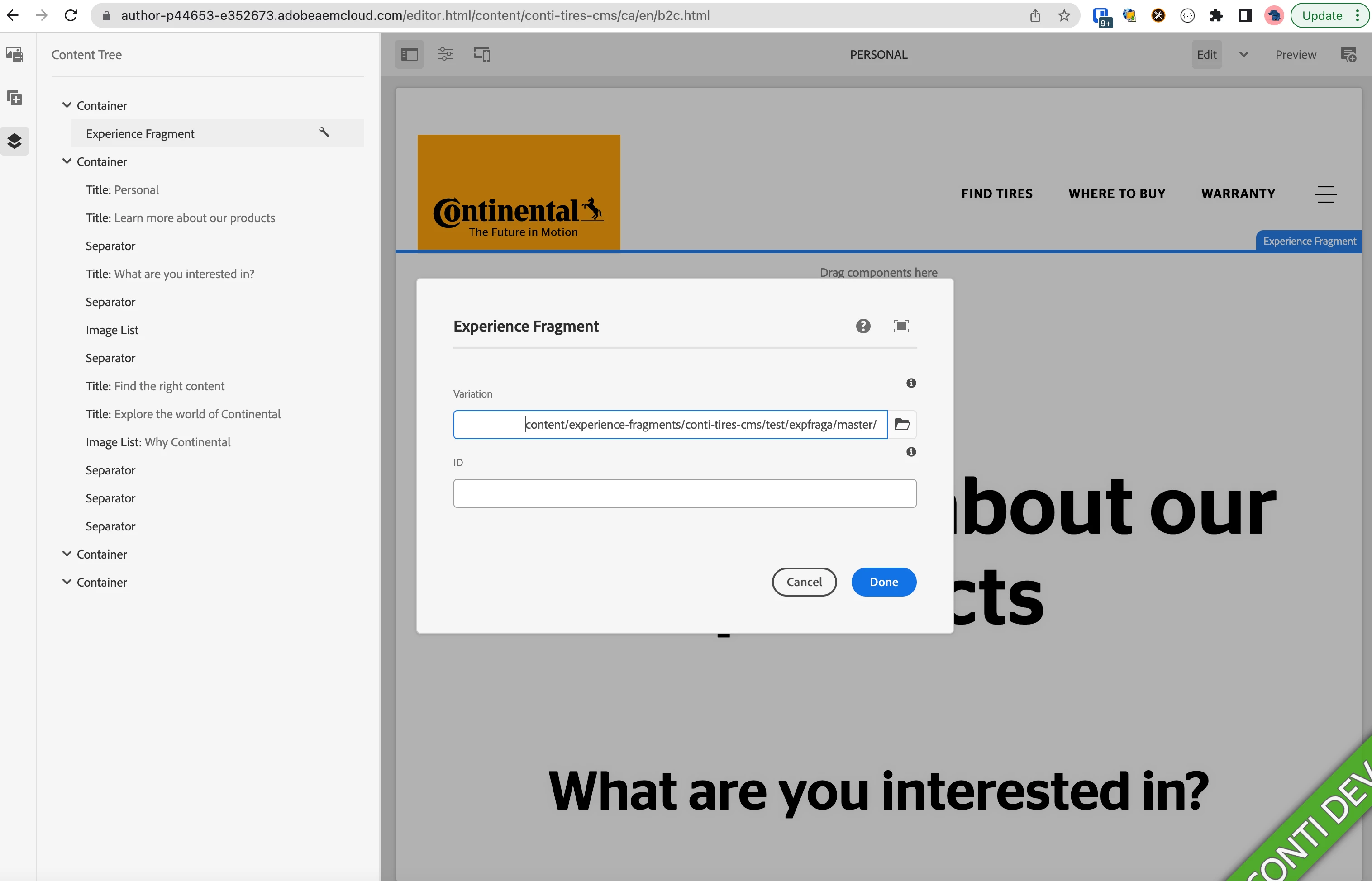
Task: Open the Assets side panel icon
Action: pyautogui.click(x=14, y=55)
